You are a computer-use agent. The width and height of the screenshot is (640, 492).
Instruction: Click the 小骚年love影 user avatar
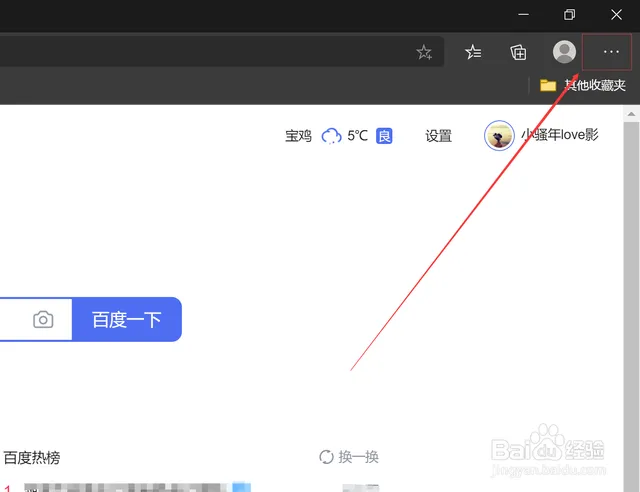(x=499, y=136)
